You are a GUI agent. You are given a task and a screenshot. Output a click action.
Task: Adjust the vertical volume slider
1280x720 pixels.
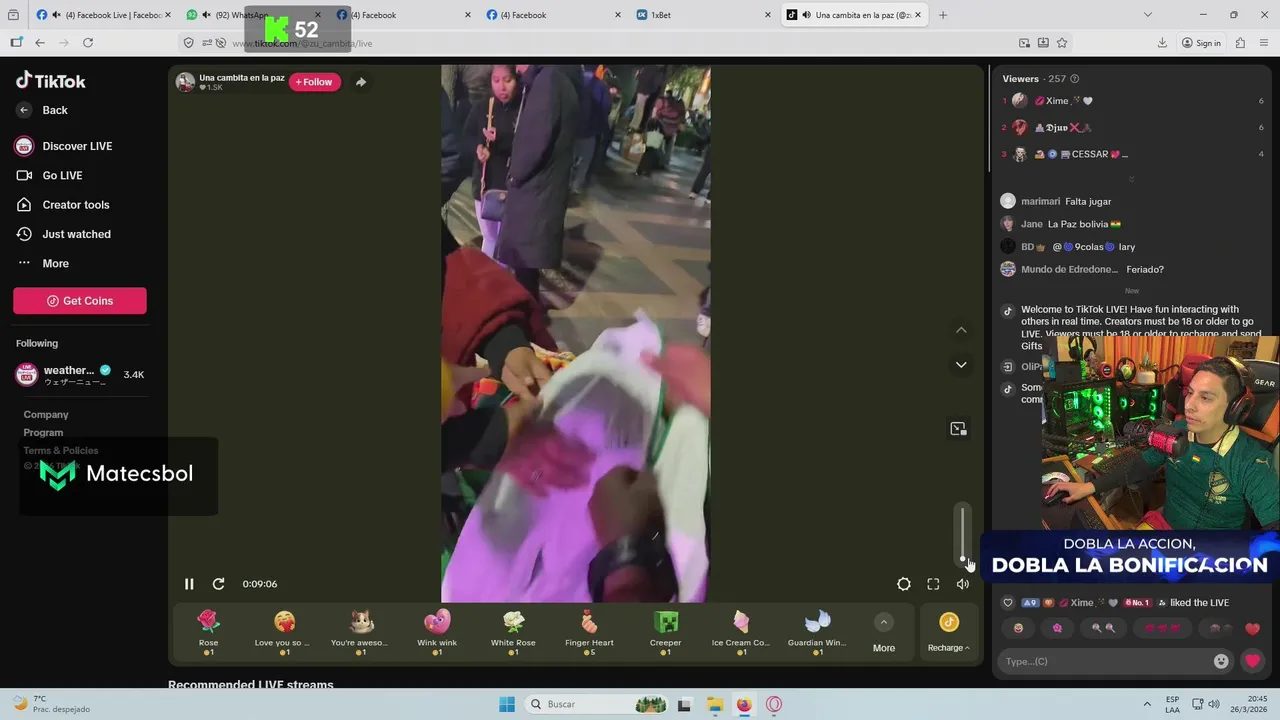[963, 534]
